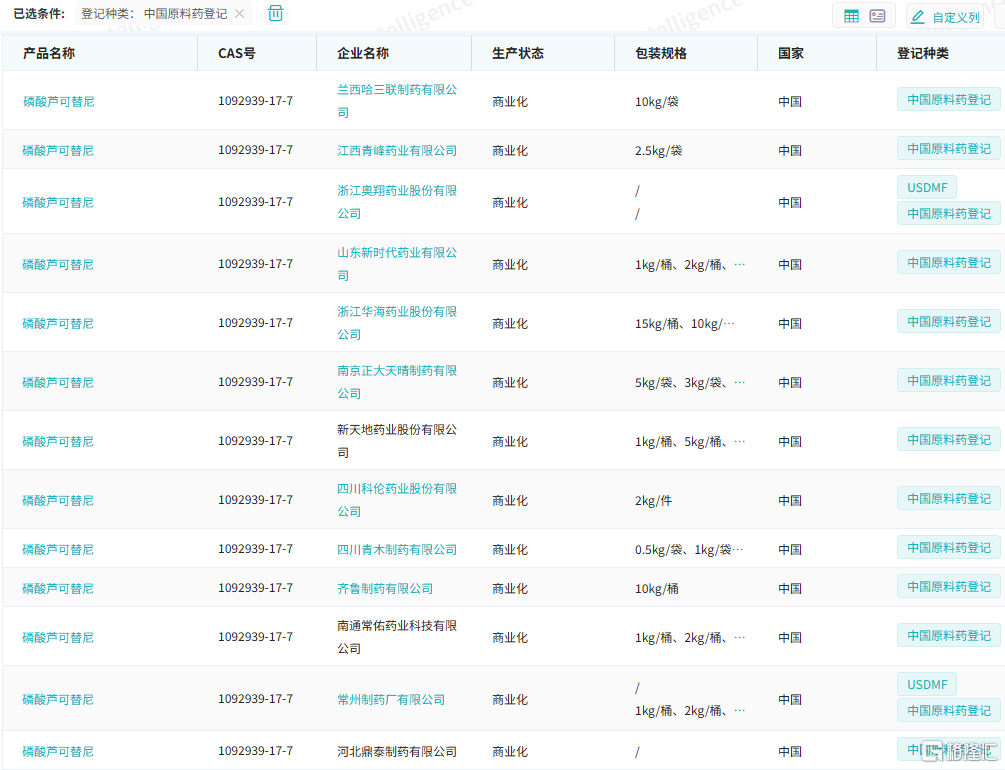Open 常州制药厂有限公司 company link
Image resolution: width=1005 pixels, height=770 pixels.
391,699
